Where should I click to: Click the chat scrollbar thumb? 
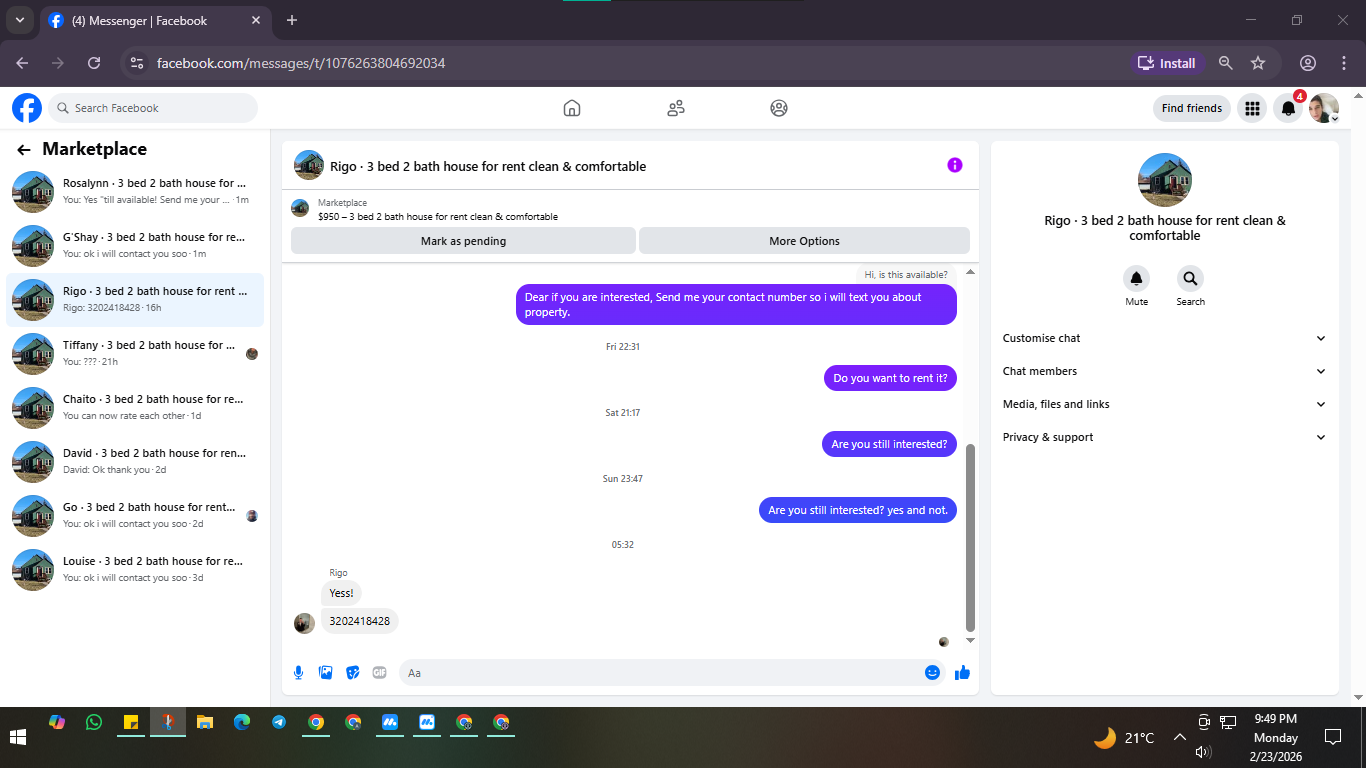pyautogui.click(x=970, y=538)
